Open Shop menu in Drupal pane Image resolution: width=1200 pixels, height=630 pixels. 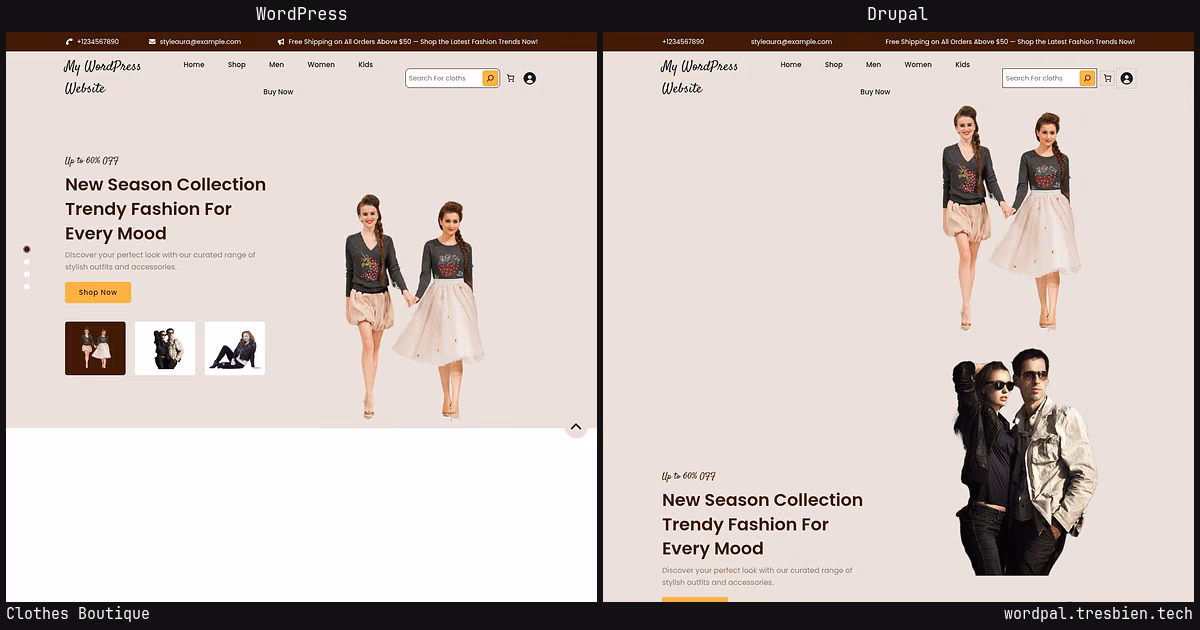coord(833,65)
